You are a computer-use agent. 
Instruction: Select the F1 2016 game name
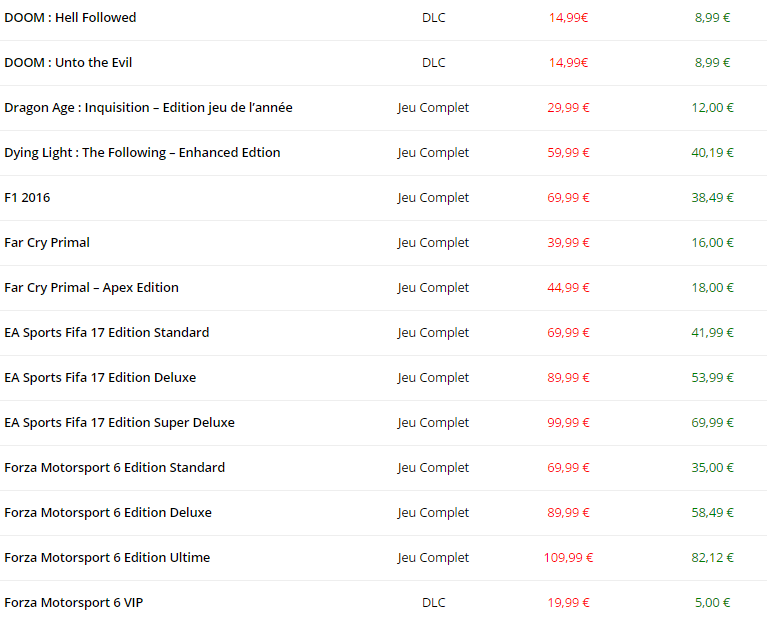[27, 198]
